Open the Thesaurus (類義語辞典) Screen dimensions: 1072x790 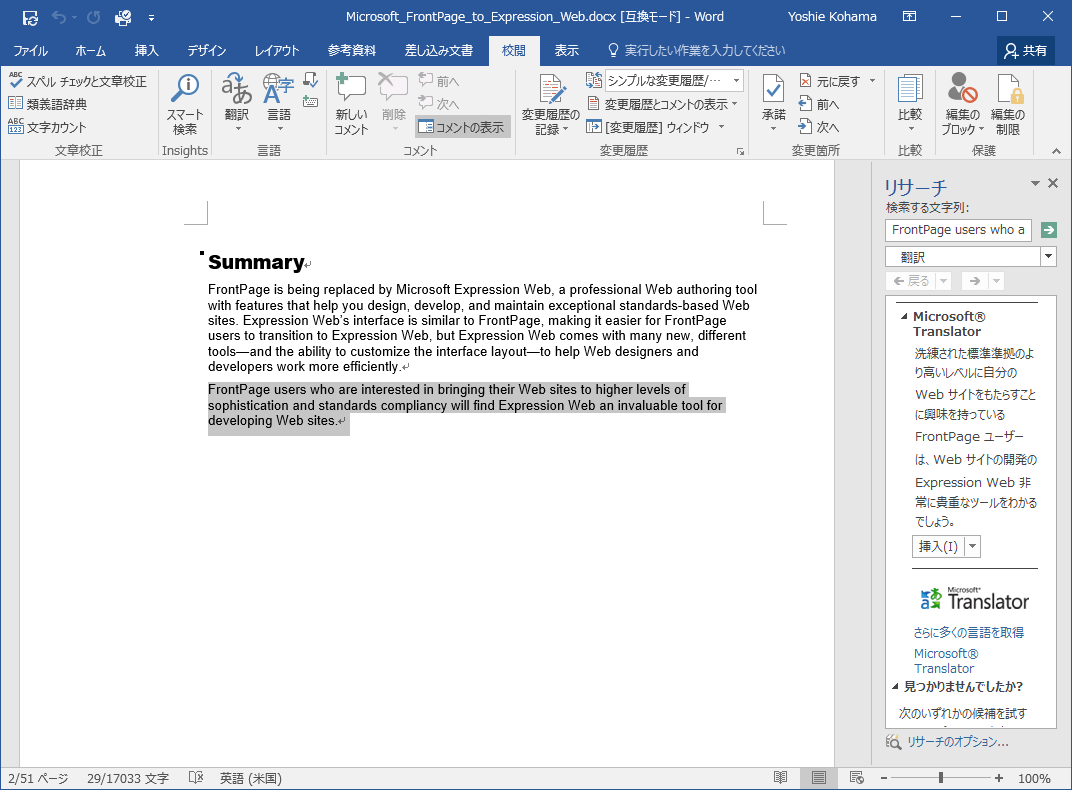(x=48, y=104)
